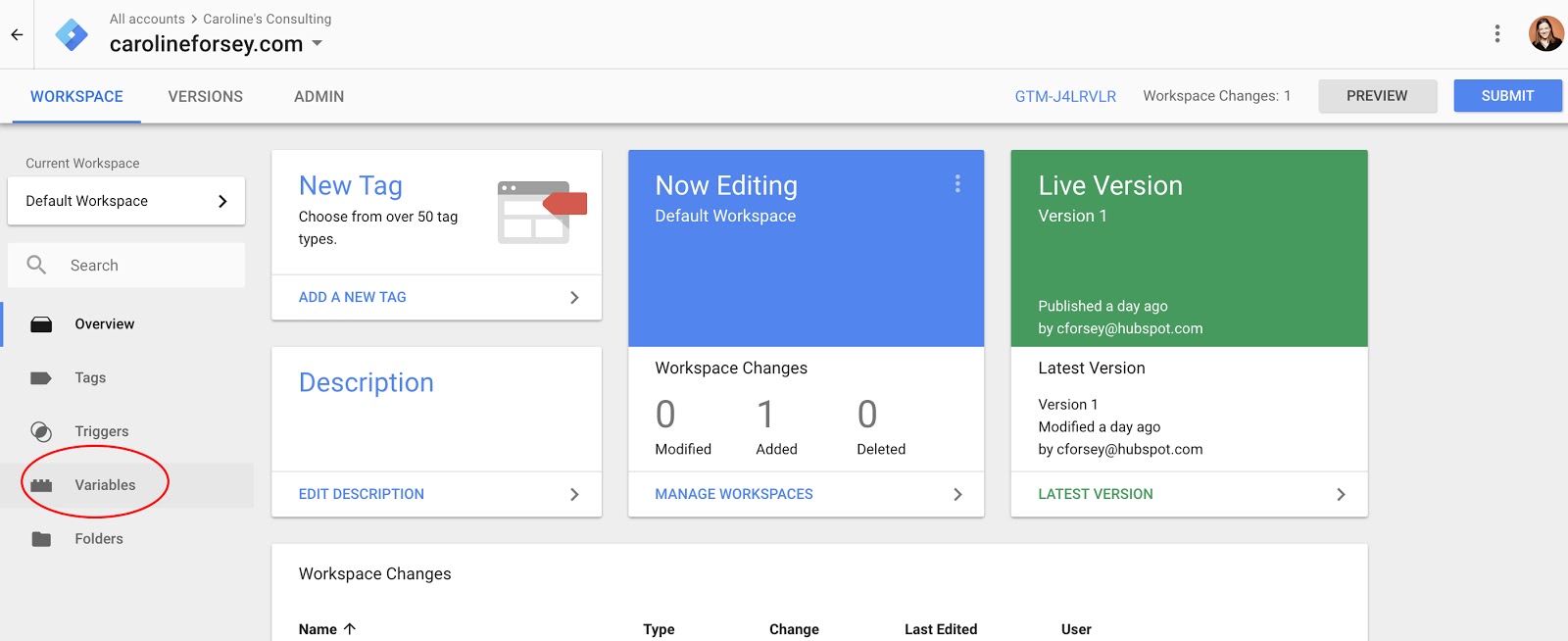Screen dimensions: 1568x641
Task: Click the Triggers icon in sidebar
Action: [41, 431]
